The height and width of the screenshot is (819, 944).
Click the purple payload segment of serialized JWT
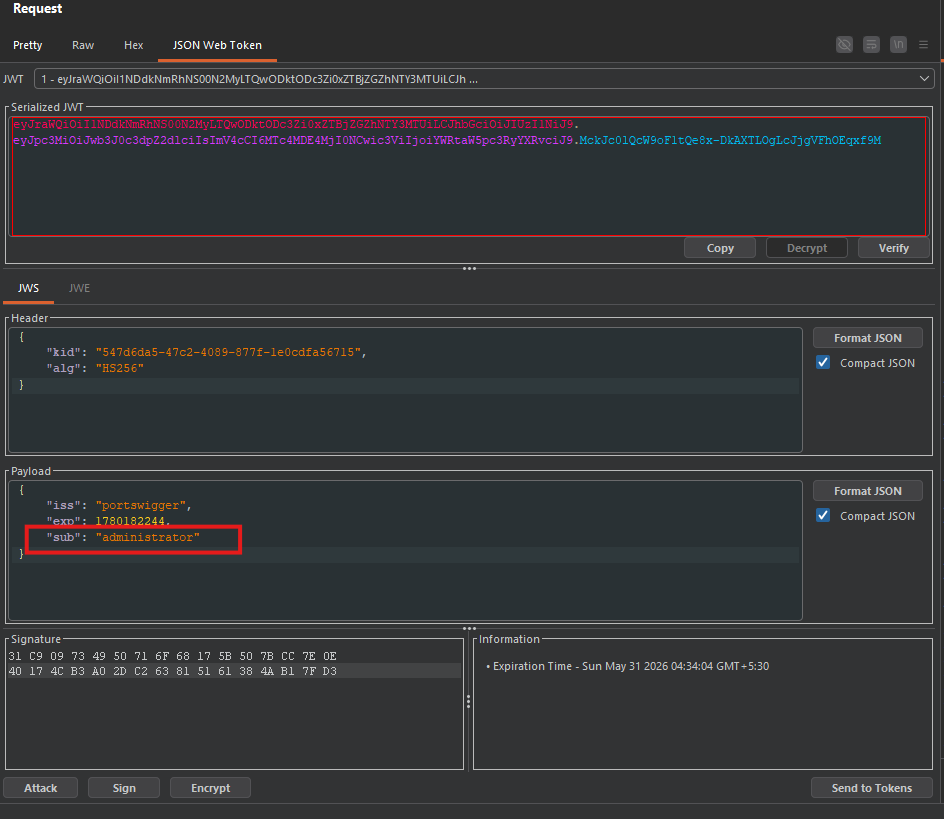(x=293, y=140)
